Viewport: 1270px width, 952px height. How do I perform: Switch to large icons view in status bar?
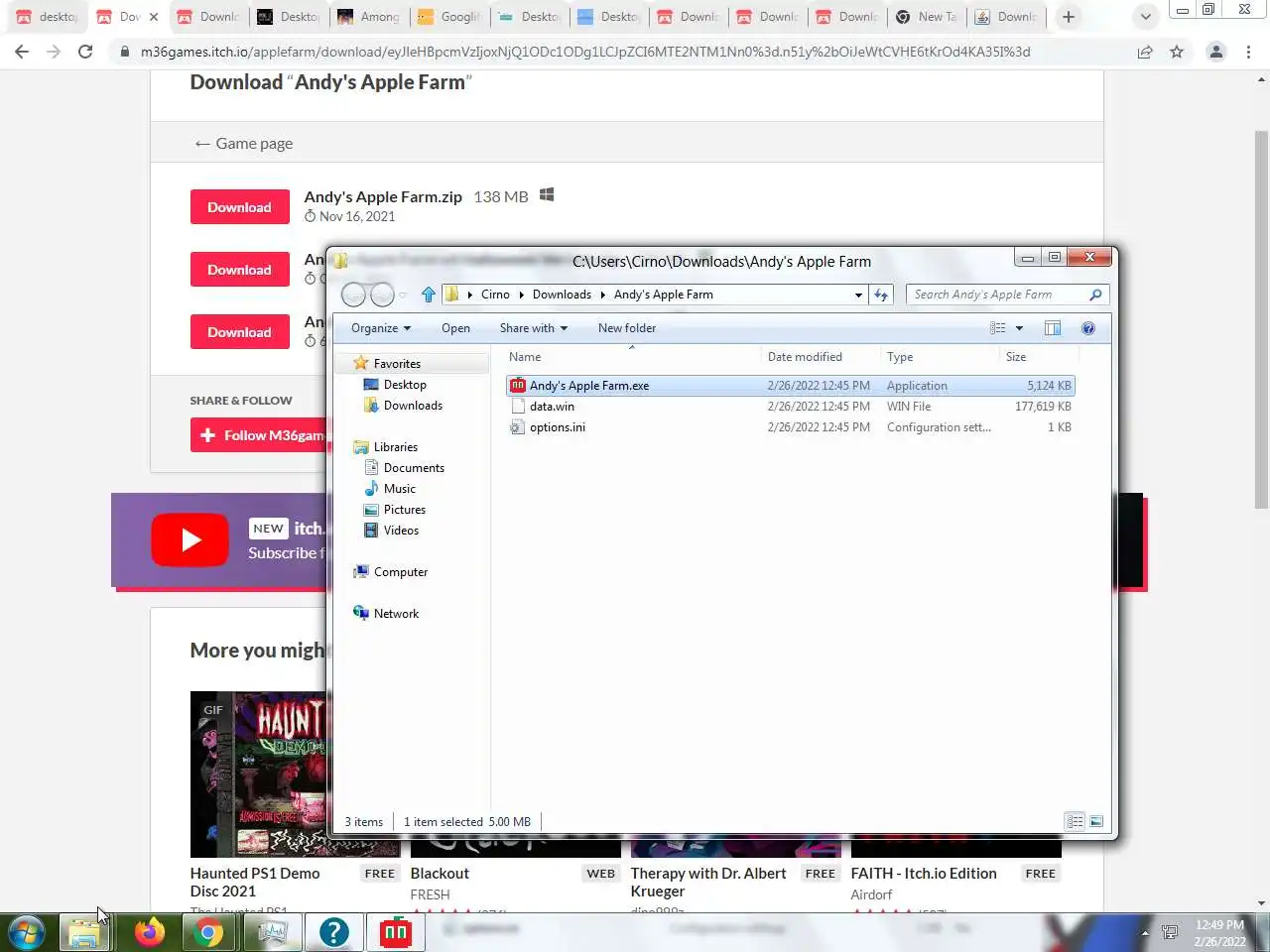tap(1096, 821)
